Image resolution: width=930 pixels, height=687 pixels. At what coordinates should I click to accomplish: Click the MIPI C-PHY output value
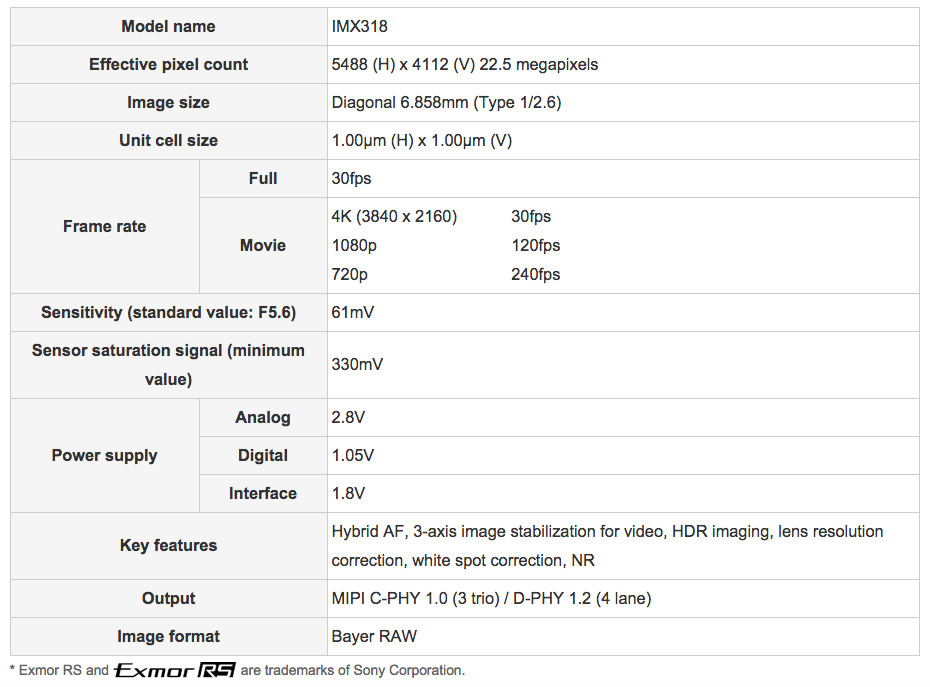[x=490, y=598]
